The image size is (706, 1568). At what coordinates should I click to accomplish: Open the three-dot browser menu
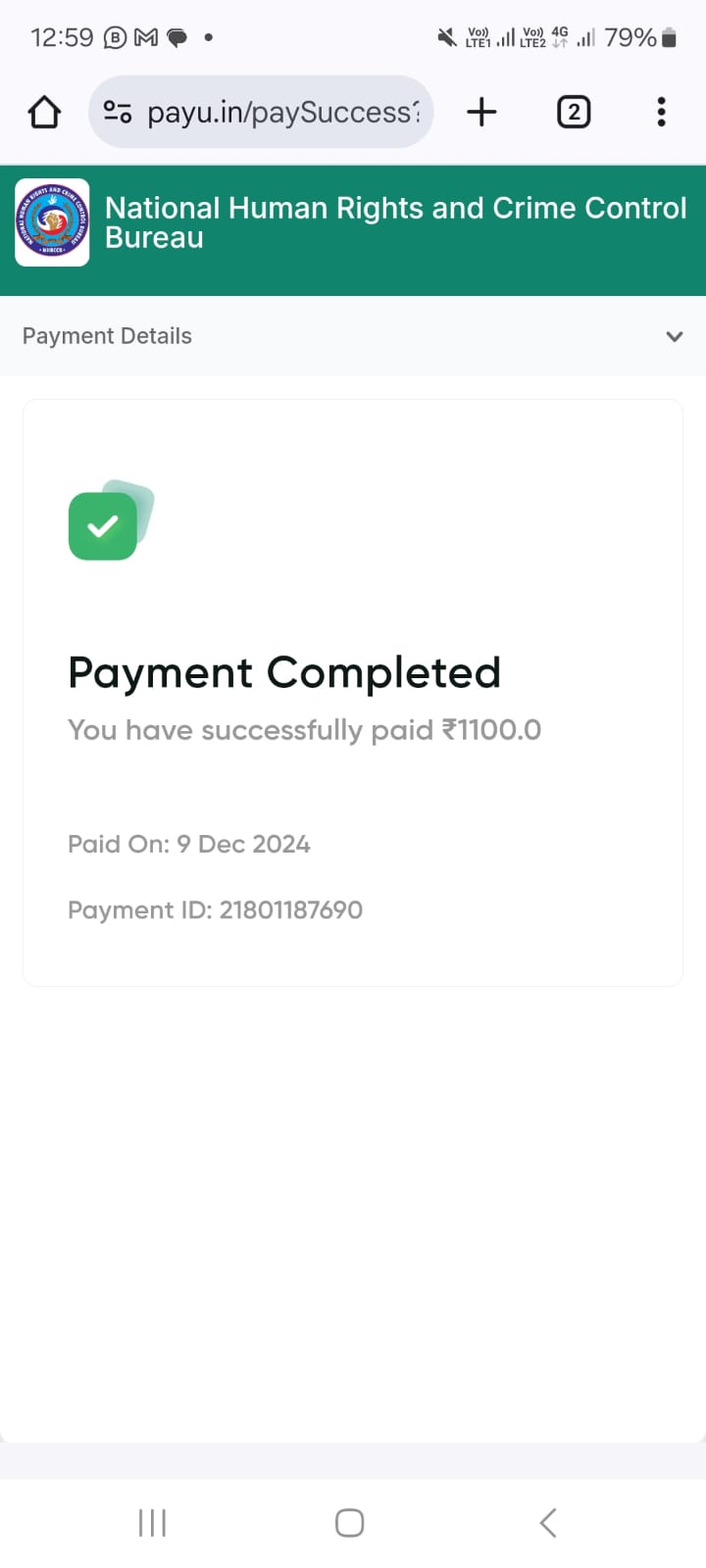[662, 113]
